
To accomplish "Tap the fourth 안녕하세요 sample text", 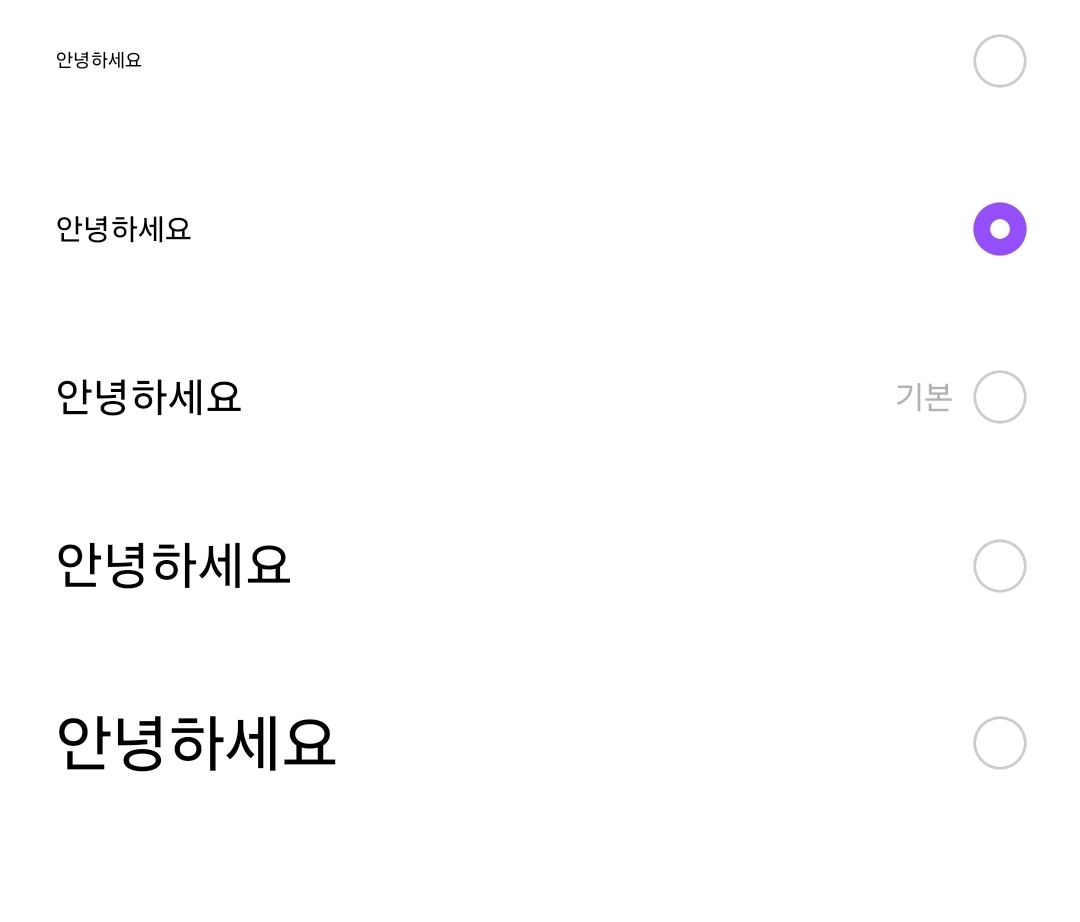I will [172, 565].
